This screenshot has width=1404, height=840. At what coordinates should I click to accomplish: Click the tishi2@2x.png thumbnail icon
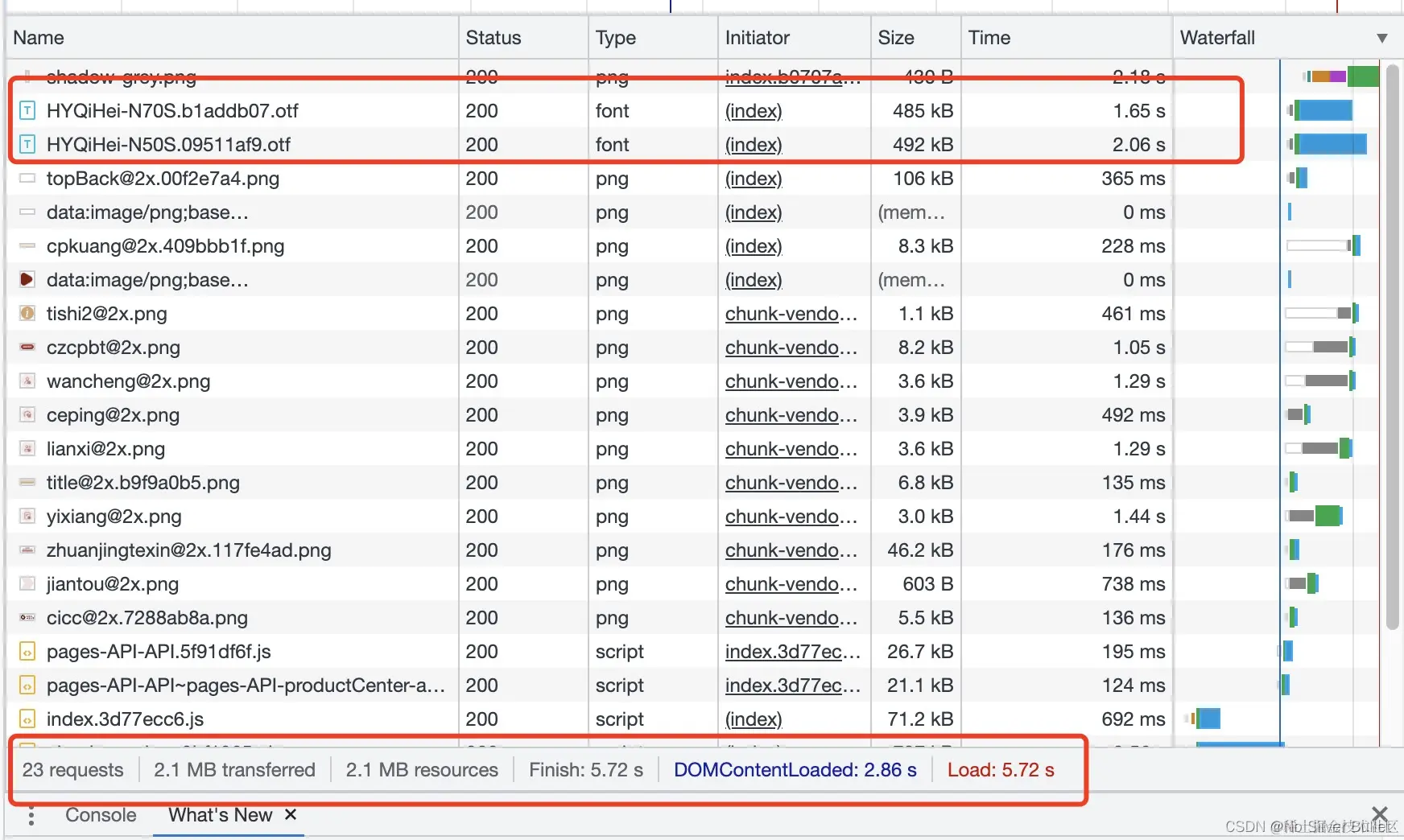click(27, 314)
